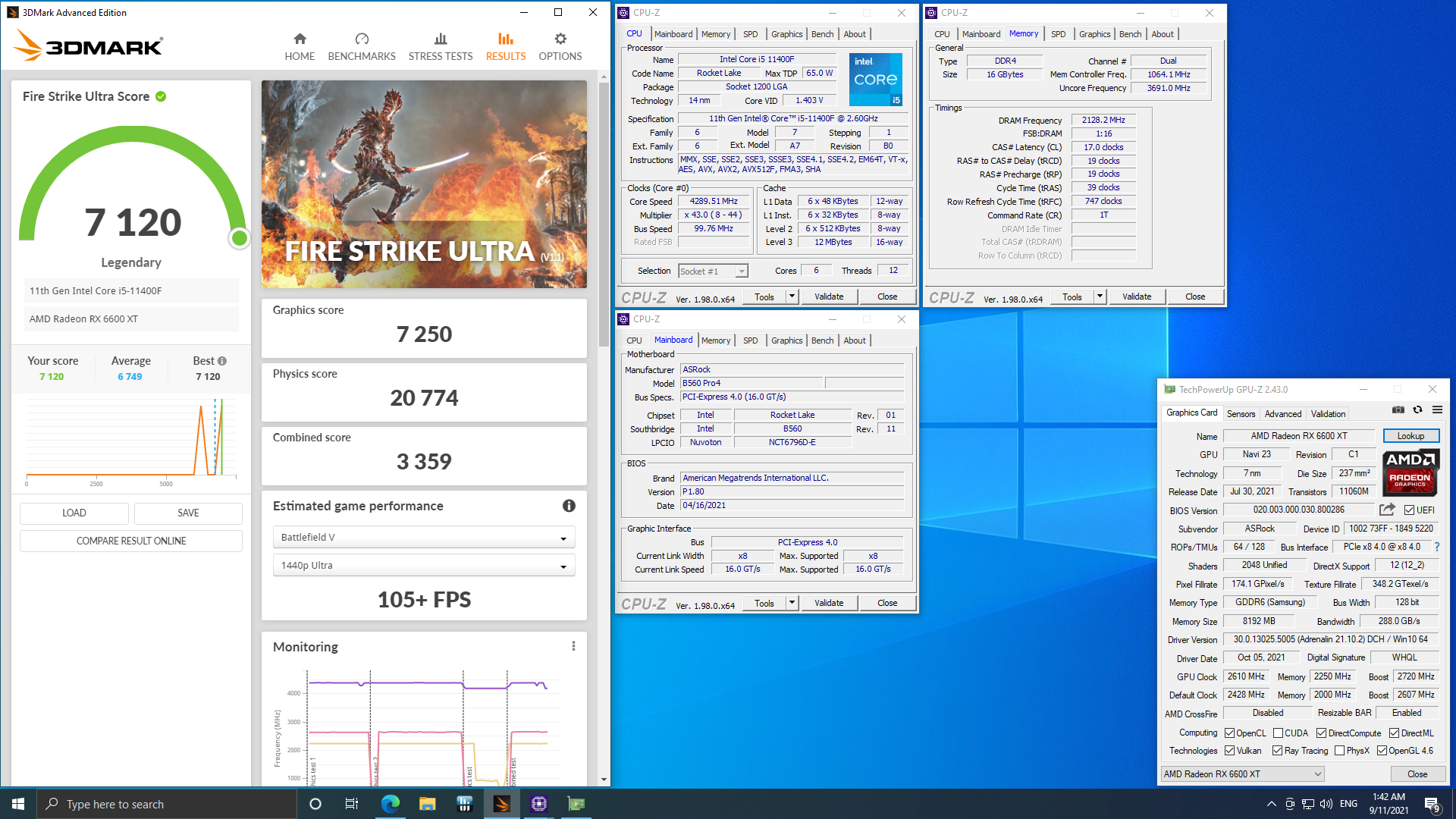The height and width of the screenshot is (819, 1456).
Task: Switch to Bench tab in CPU-Z CPU window
Action: pyautogui.click(x=822, y=34)
